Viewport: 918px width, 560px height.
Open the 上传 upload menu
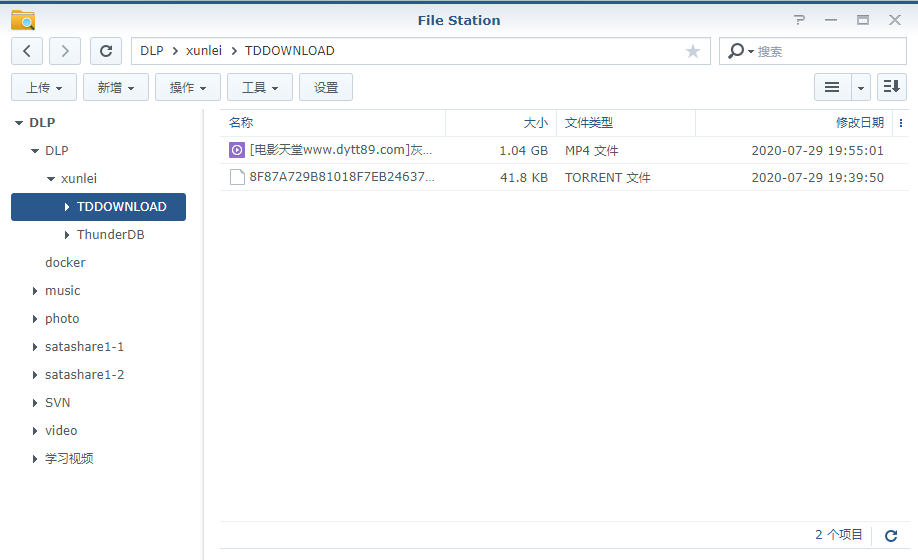click(44, 87)
